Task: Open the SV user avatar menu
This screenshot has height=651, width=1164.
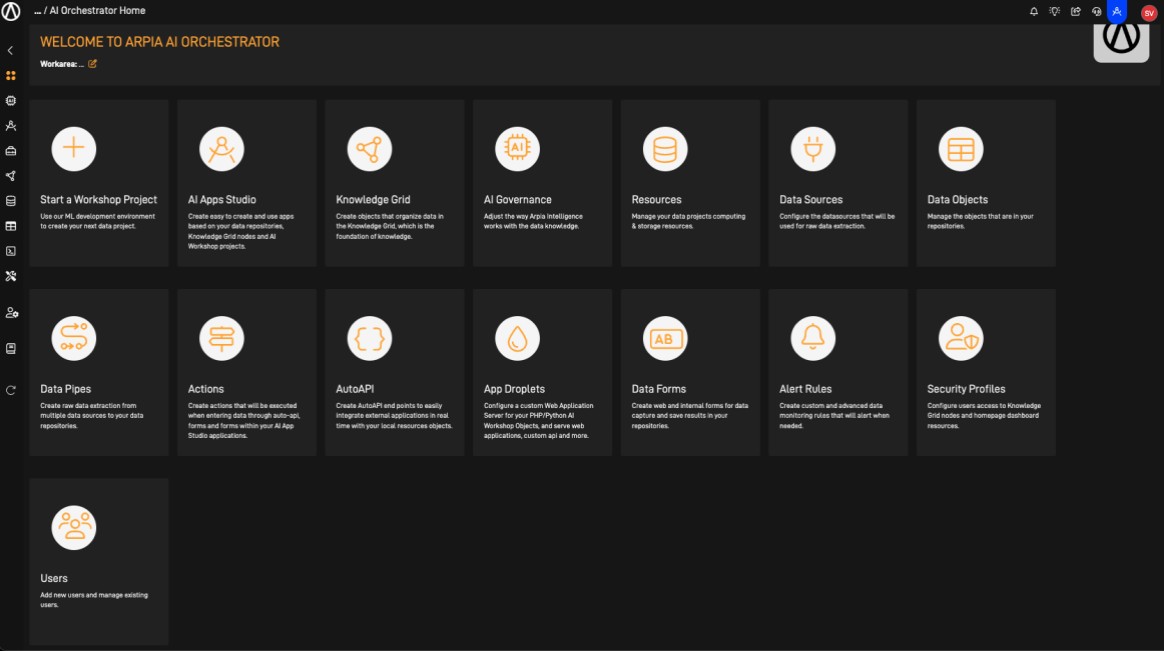Action: coord(1149,12)
